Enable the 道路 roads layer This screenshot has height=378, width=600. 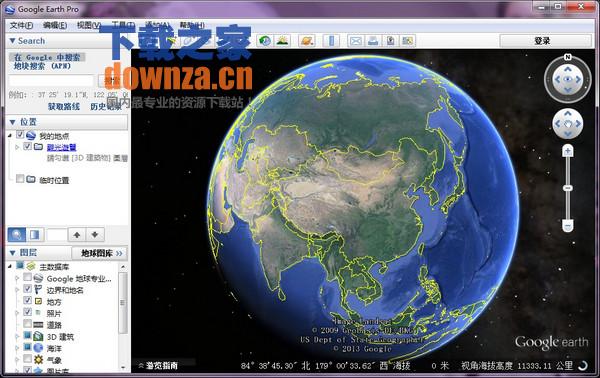coord(28,324)
